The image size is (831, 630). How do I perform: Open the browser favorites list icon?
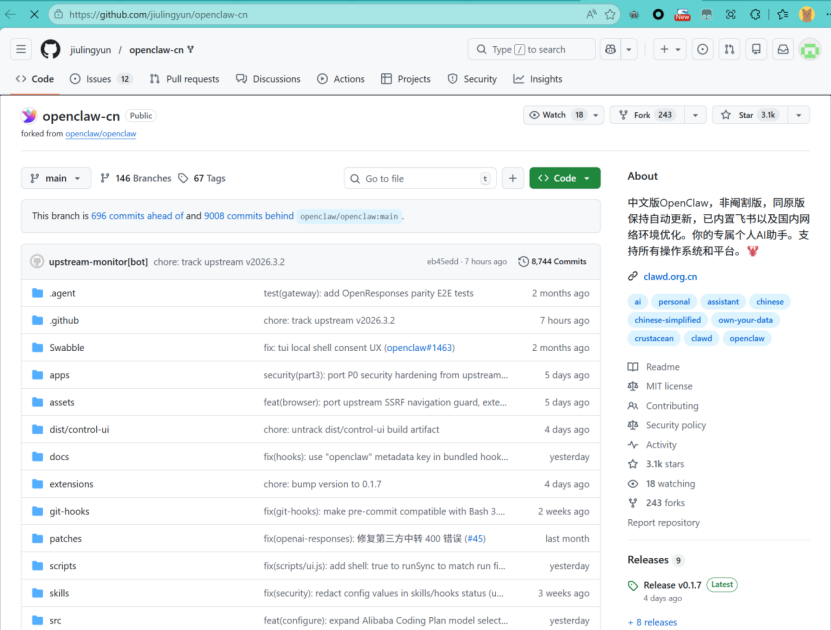[x=783, y=14]
